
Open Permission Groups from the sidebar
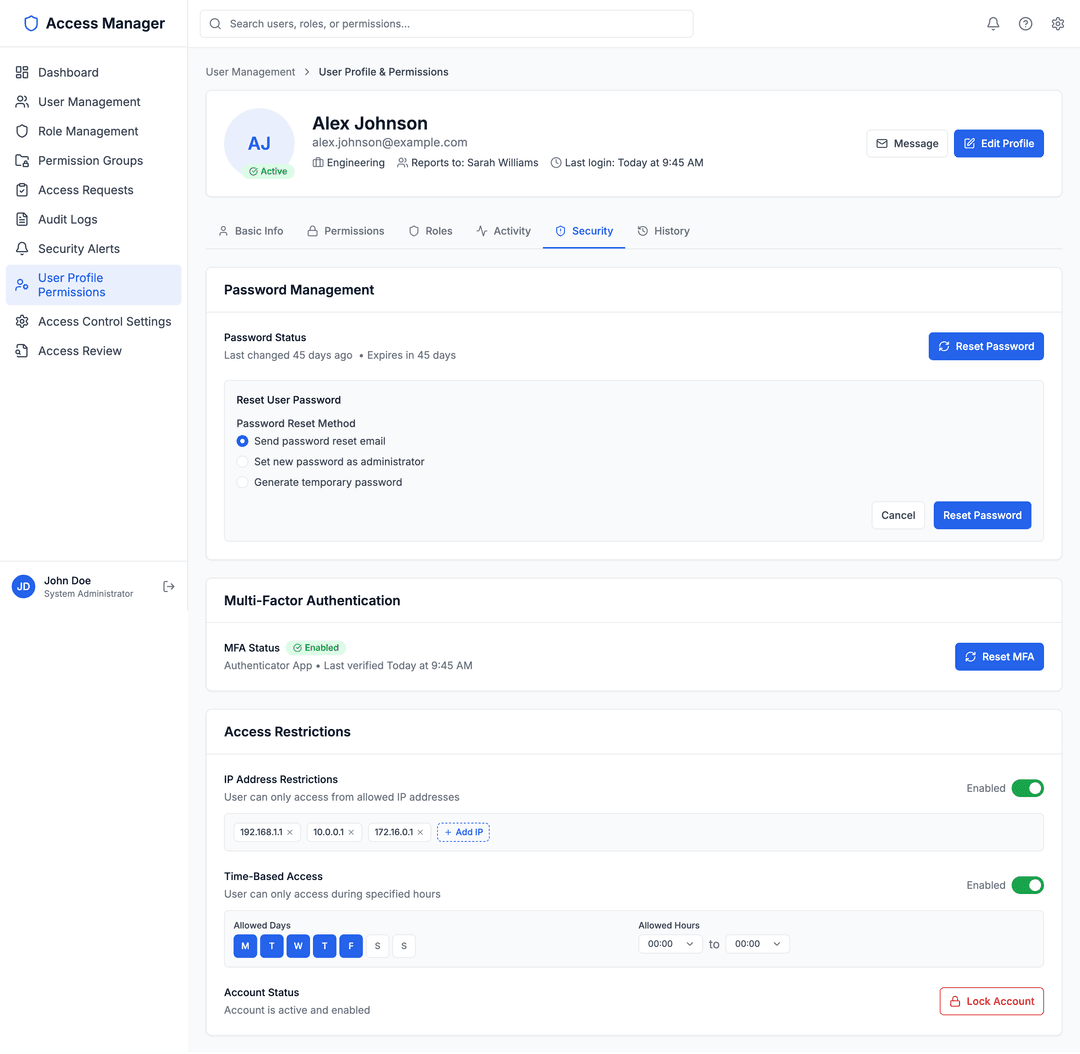(90, 160)
